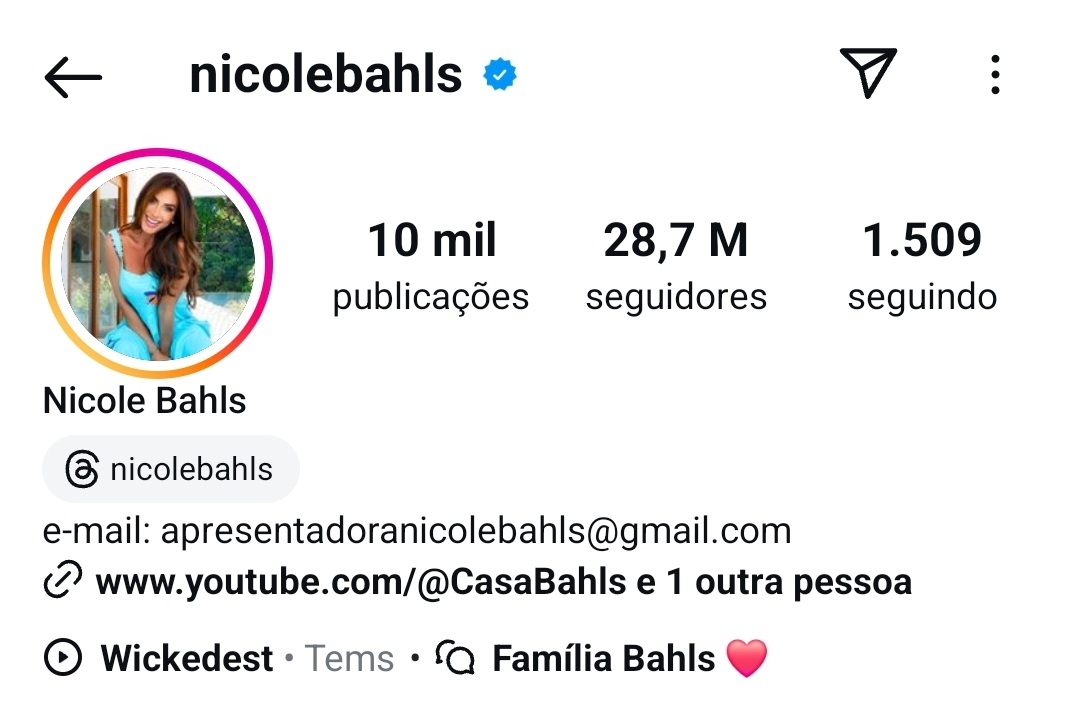
Task: Open the 10 mil publicações count
Action: pyautogui.click(x=431, y=267)
